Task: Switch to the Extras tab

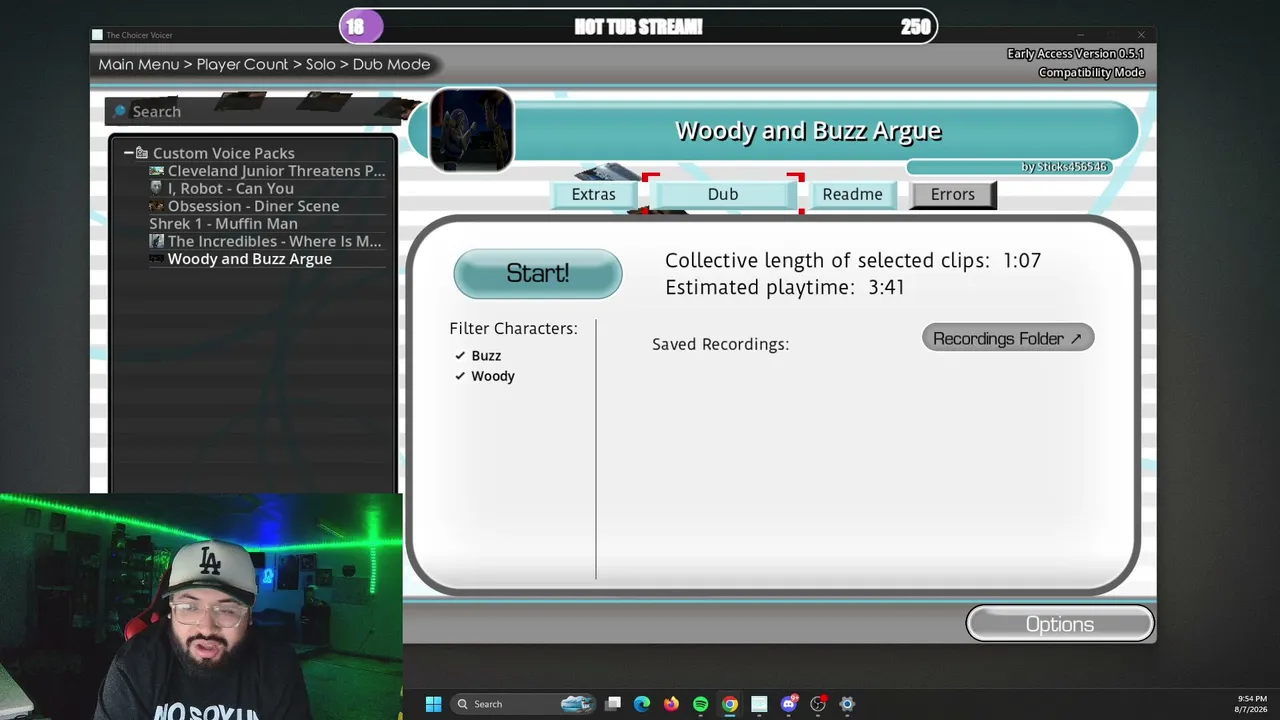Action: pyautogui.click(x=594, y=194)
